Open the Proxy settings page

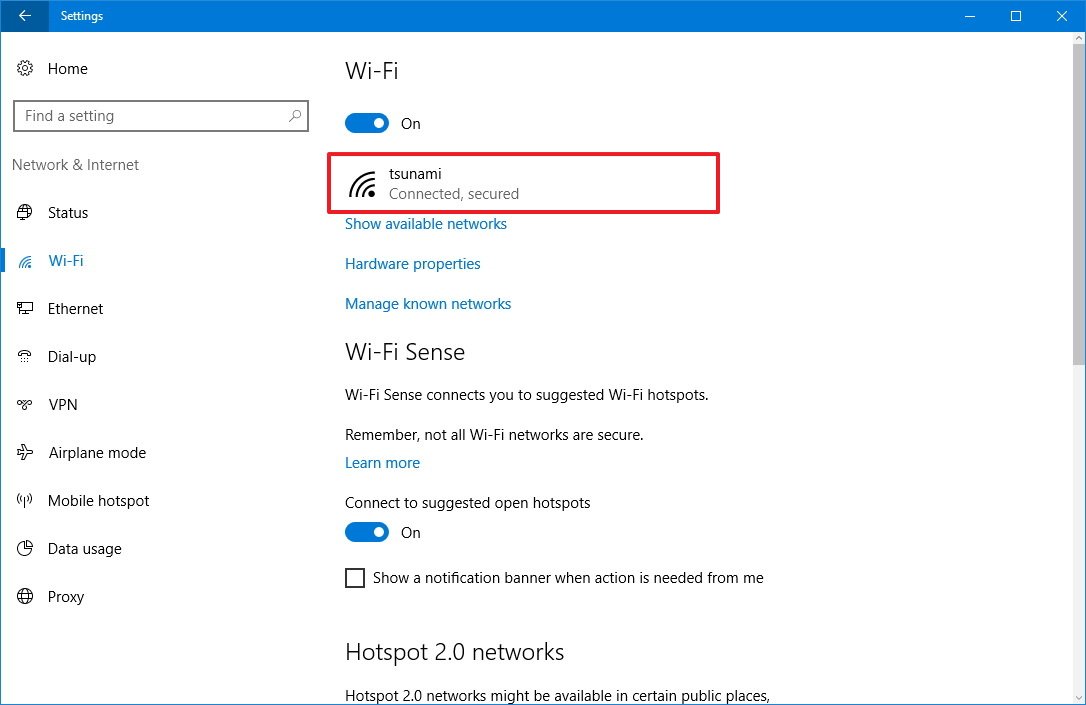point(66,597)
